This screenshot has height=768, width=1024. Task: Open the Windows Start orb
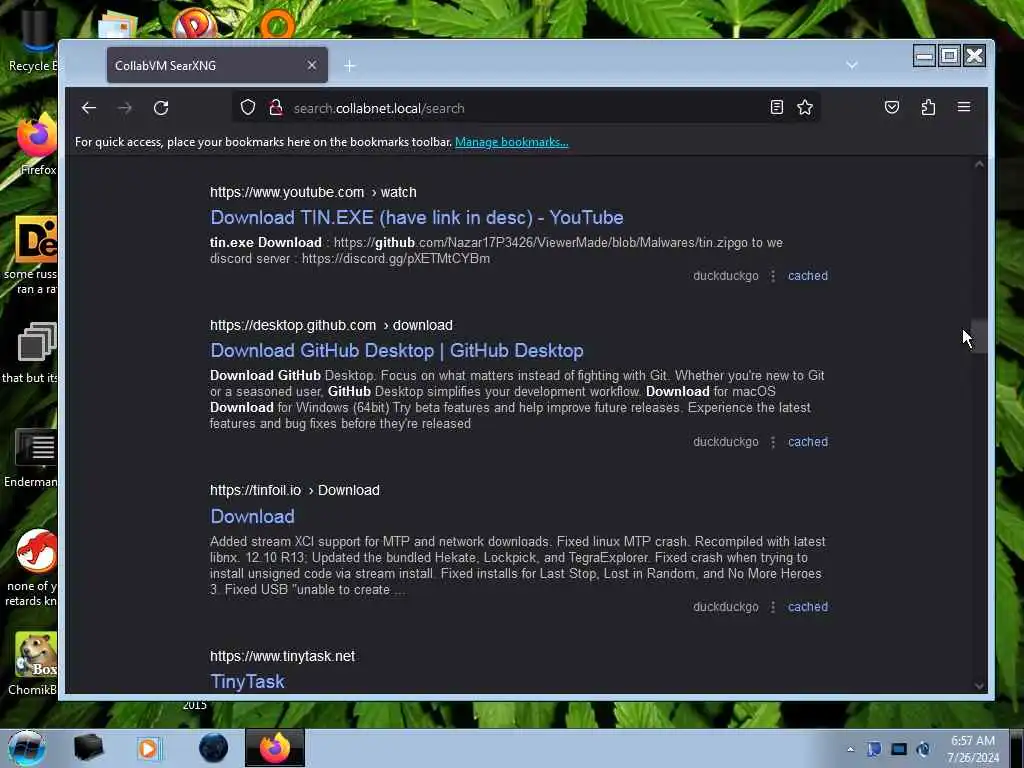[27, 748]
